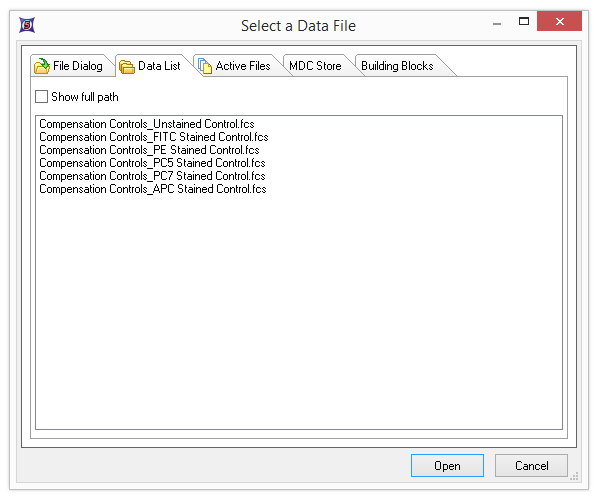Image resolution: width=601 pixels, height=503 pixels.
Task: Select the APC Stained Control.fcs file
Action: pos(152,189)
